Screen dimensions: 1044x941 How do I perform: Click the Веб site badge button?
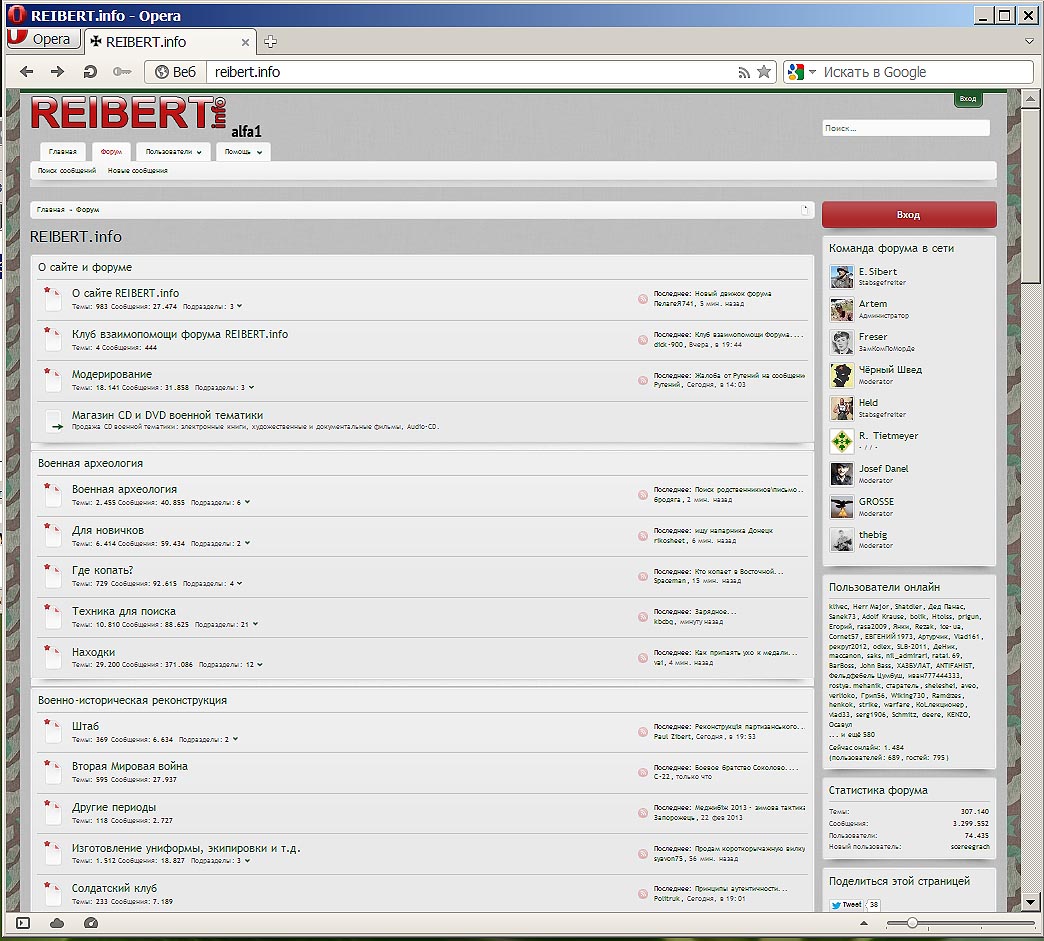point(176,72)
